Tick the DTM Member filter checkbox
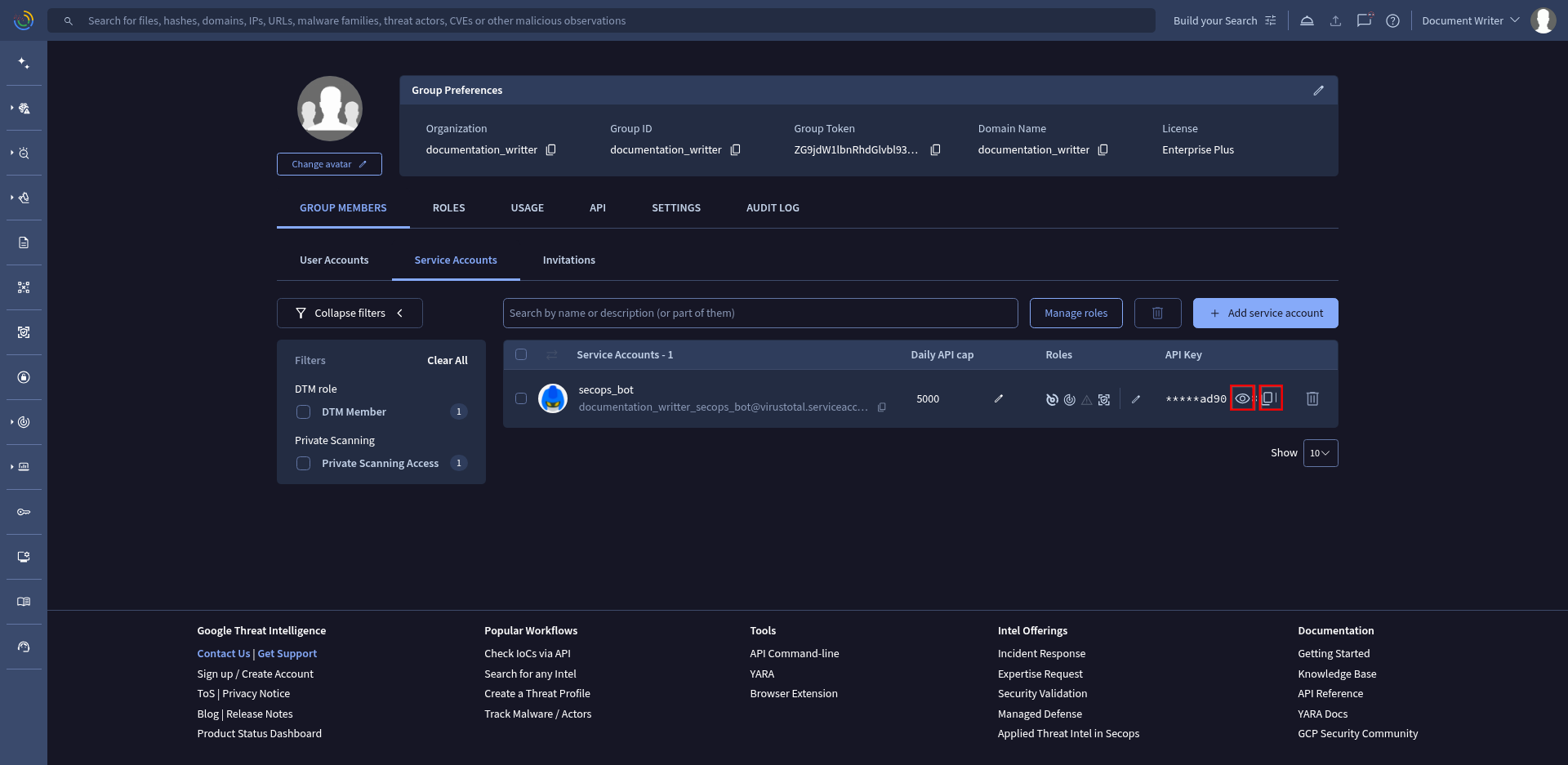 303,411
